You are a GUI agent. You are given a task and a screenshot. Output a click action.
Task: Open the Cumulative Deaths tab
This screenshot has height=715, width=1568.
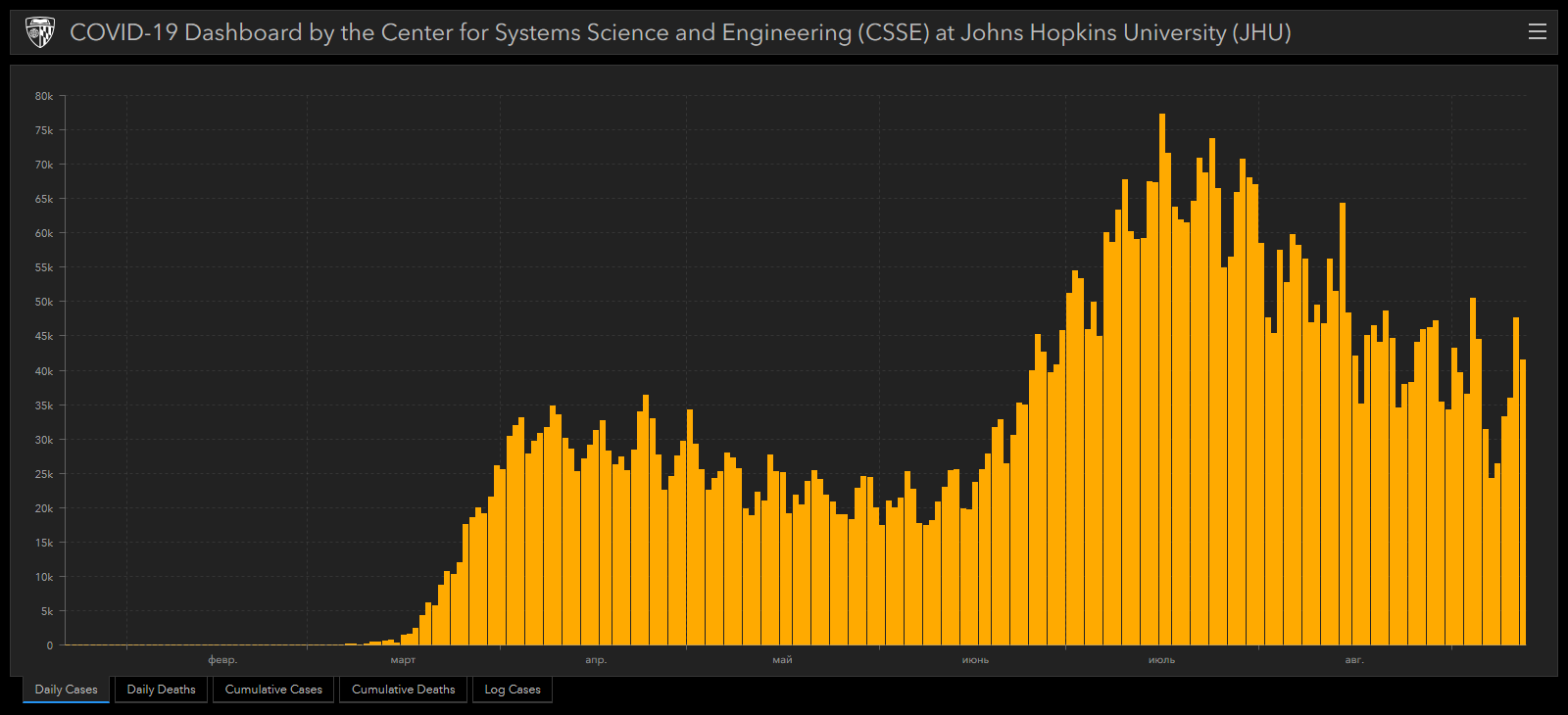tap(403, 690)
